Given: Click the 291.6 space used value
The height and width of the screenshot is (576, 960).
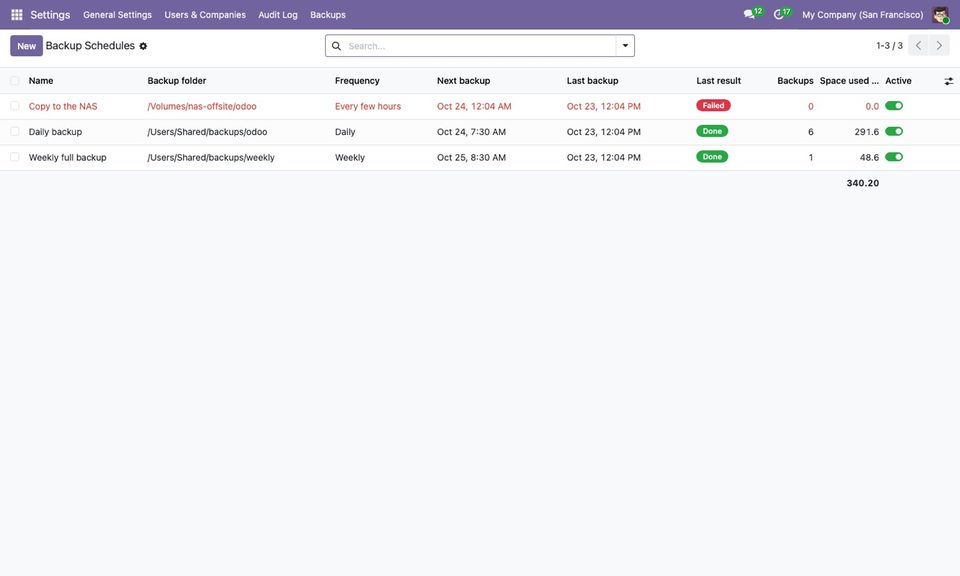Looking at the screenshot, I should pyautogui.click(x=866, y=132).
